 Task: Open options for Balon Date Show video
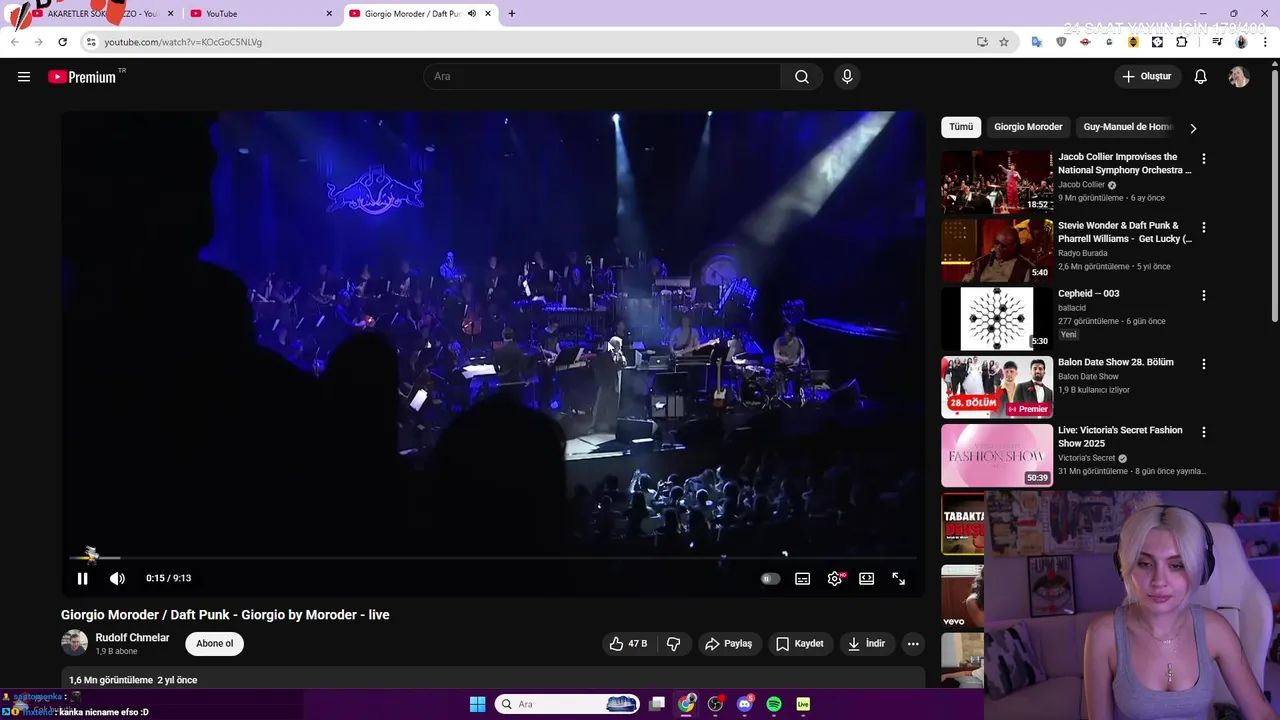(x=1204, y=364)
